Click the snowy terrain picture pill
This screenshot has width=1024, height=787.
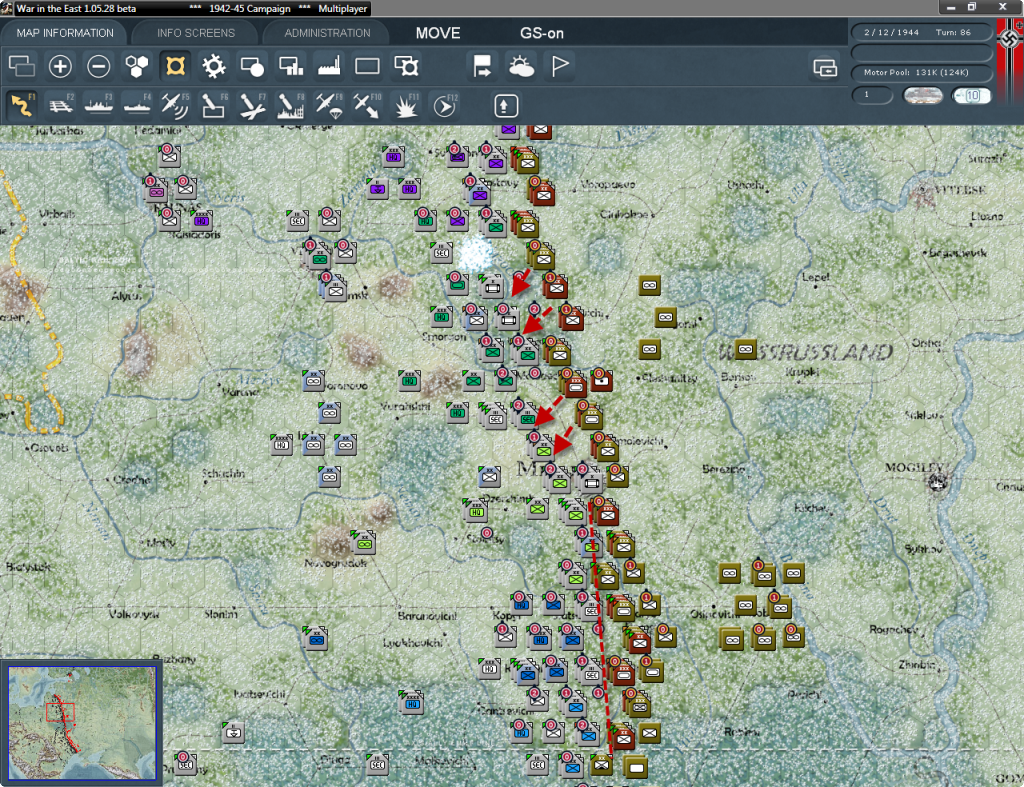922,96
